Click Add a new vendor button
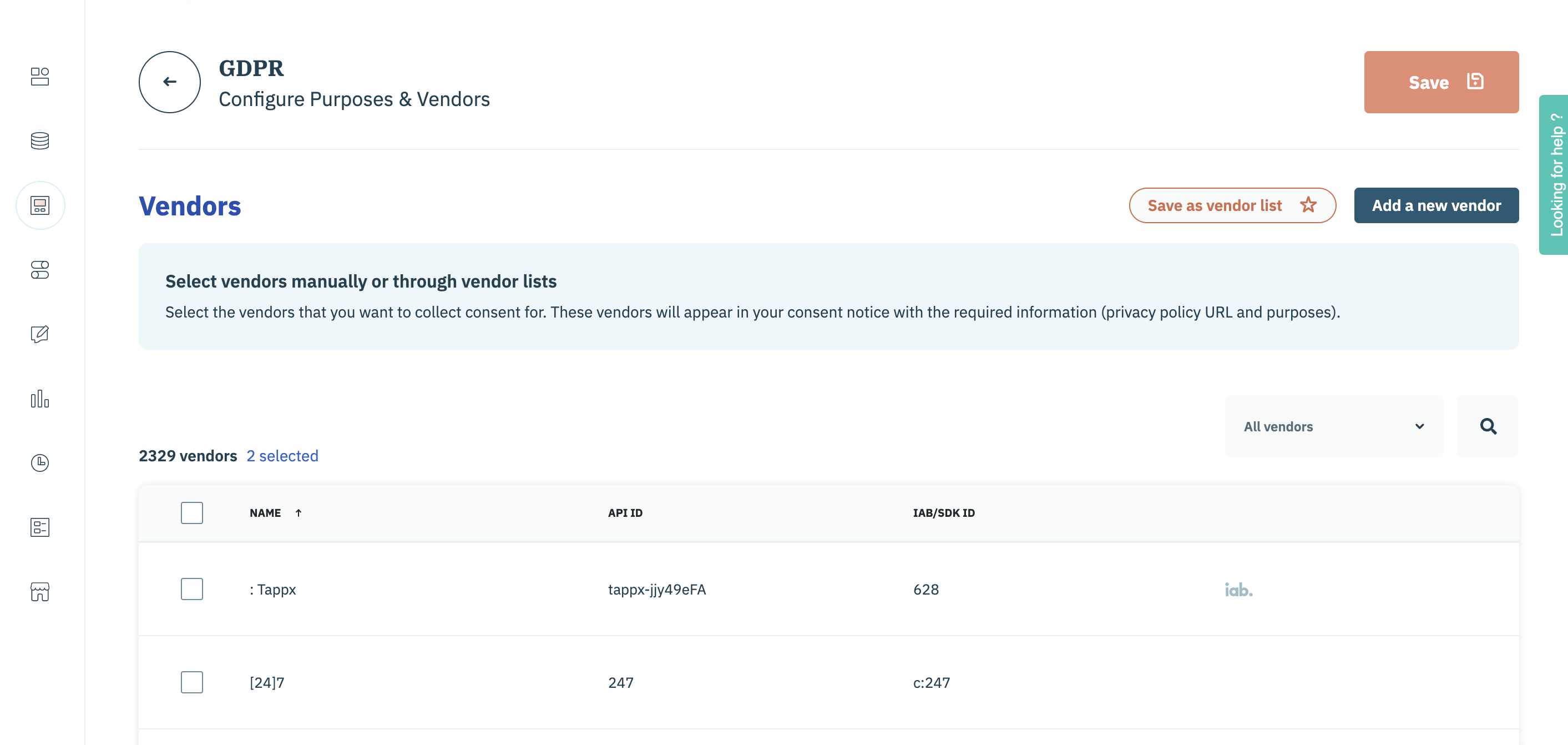 pos(1436,205)
